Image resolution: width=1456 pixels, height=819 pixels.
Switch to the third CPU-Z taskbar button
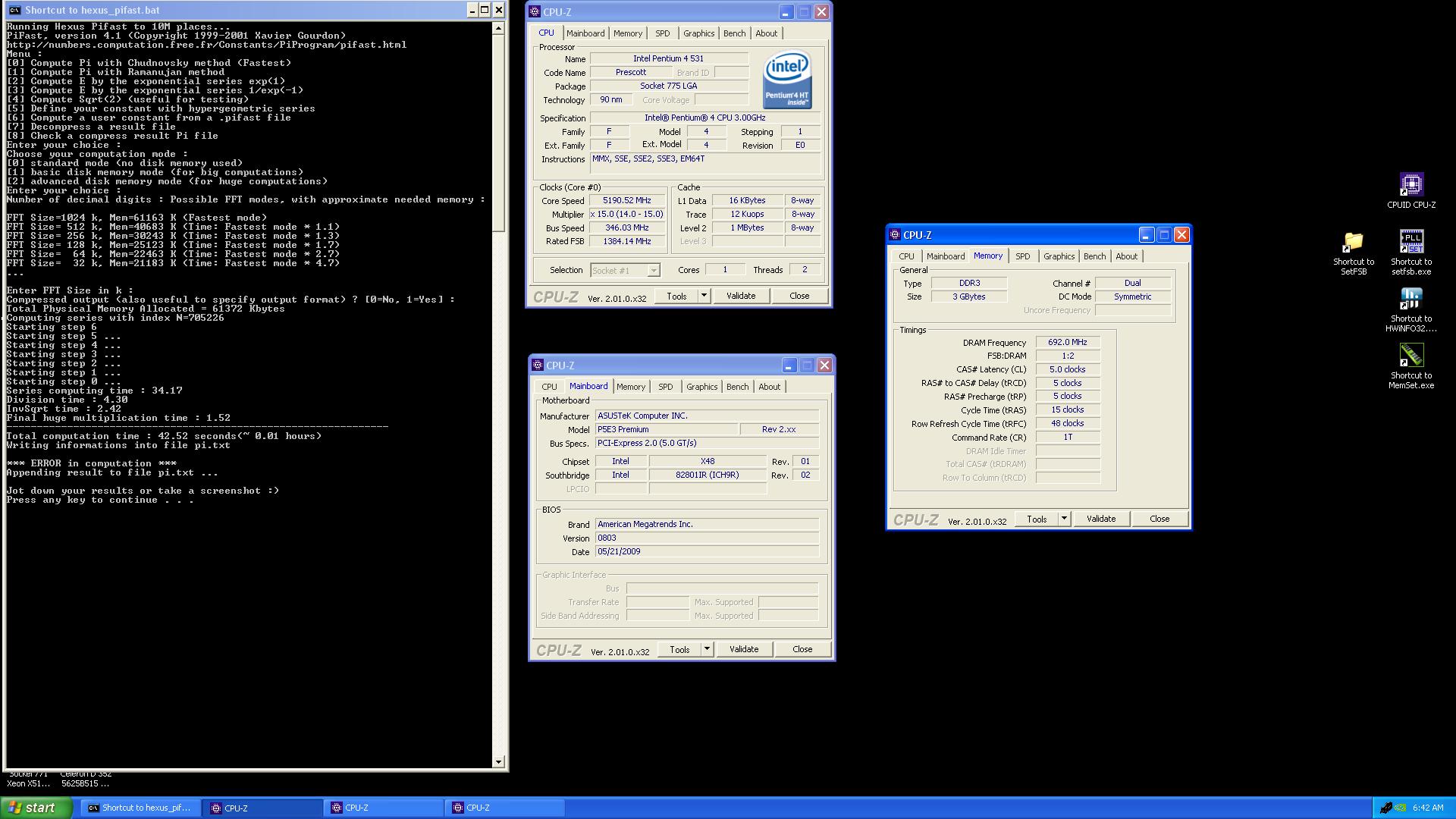tap(505, 808)
